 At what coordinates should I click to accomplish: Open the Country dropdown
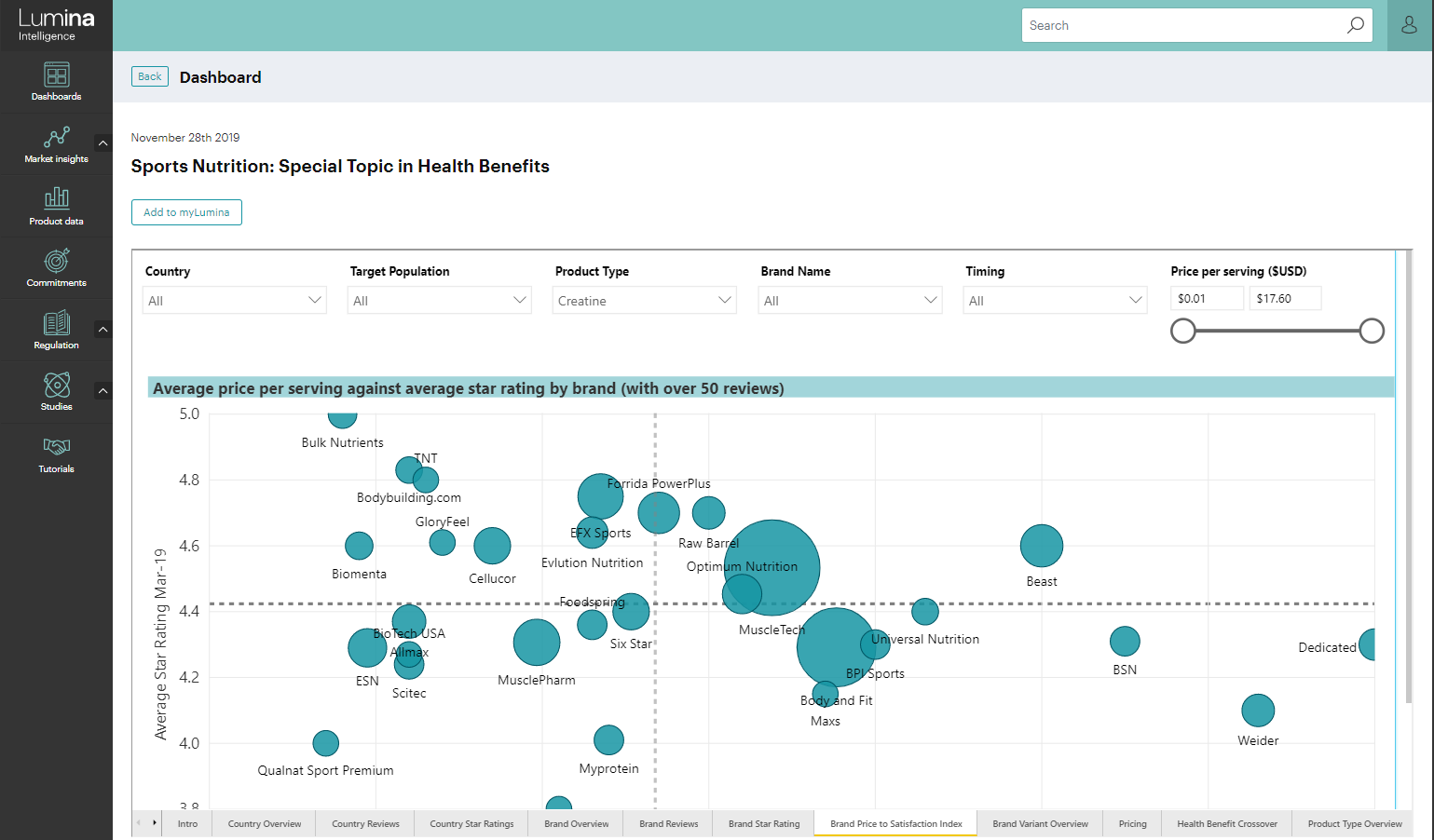point(234,300)
